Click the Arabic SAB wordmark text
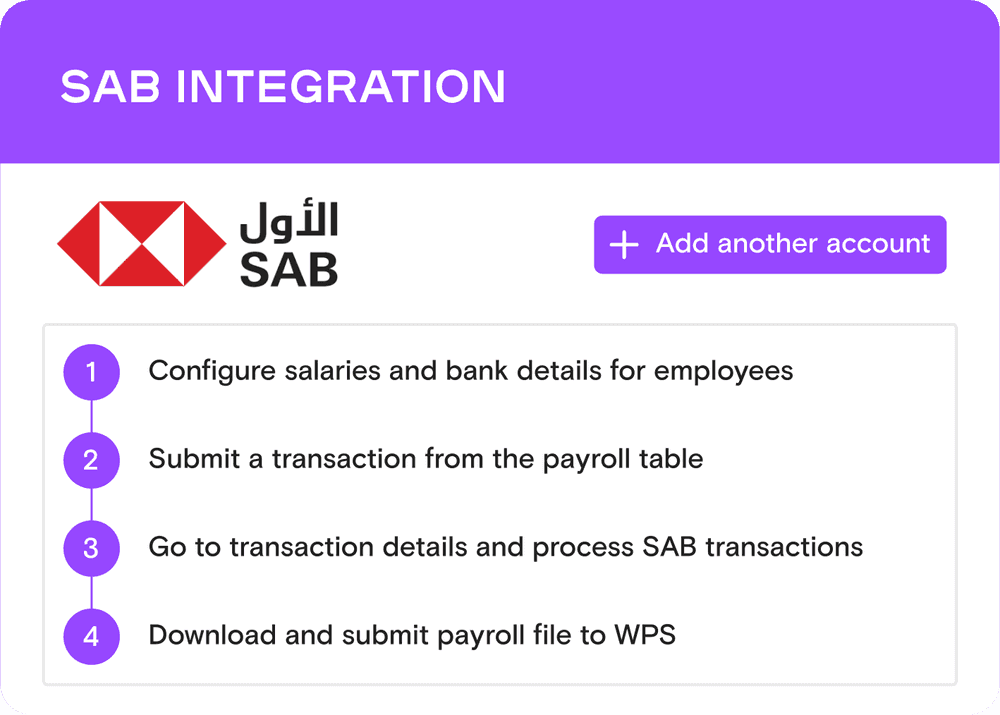The image size is (1000, 715). (x=289, y=223)
